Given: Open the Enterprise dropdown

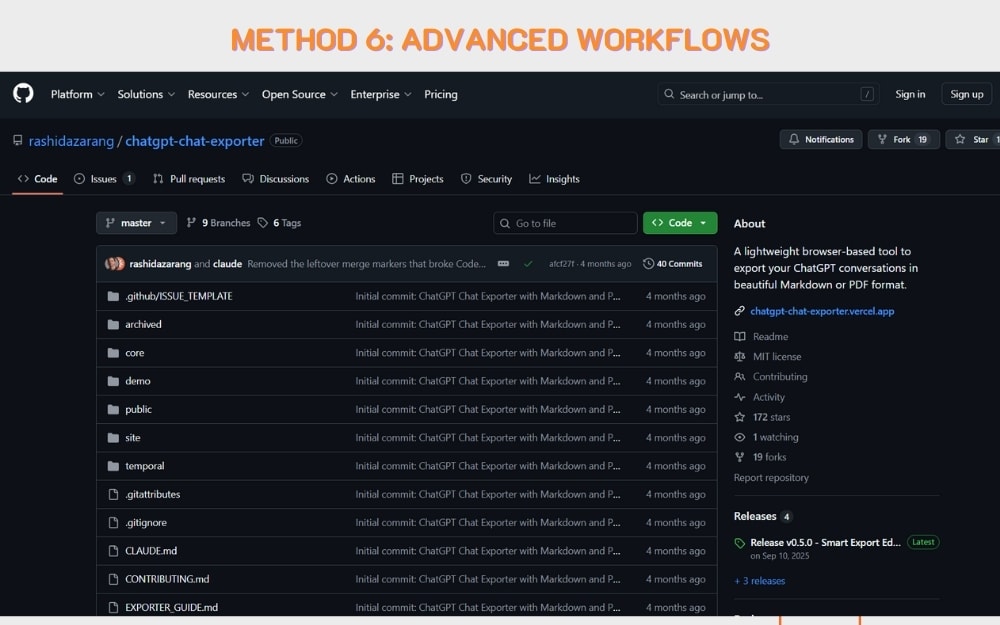Looking at the screenshot, I should (381, 94).
